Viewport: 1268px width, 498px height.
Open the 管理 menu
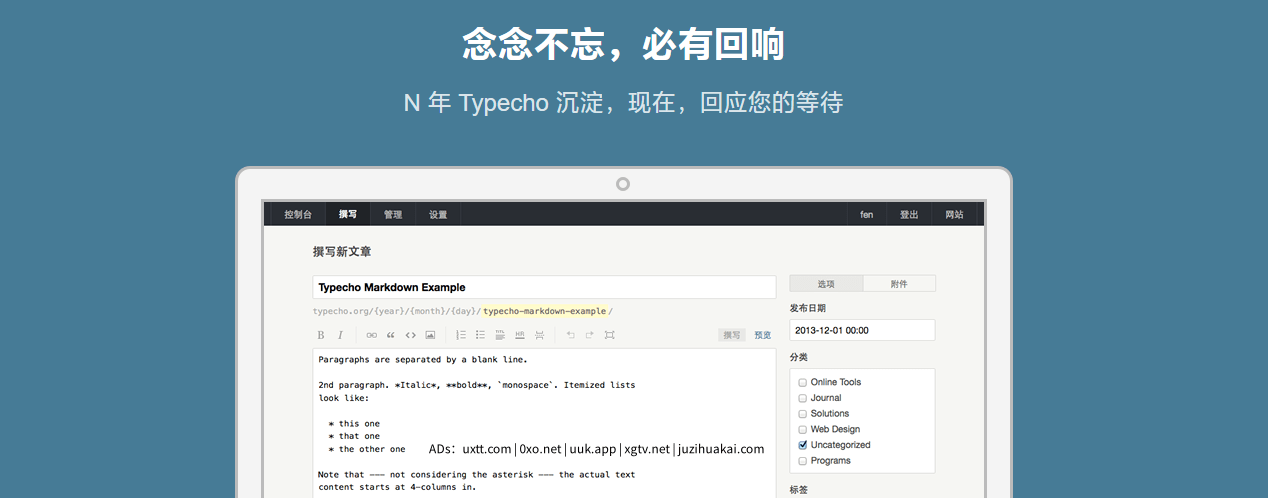pyautogui.click(x=392, y=215)
